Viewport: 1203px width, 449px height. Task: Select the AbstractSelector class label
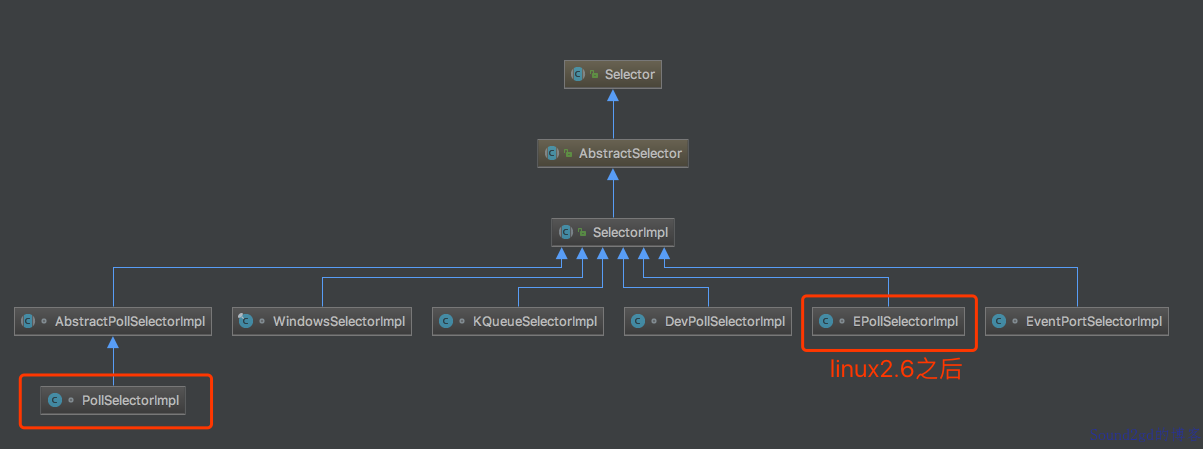[x=630, y=154]
